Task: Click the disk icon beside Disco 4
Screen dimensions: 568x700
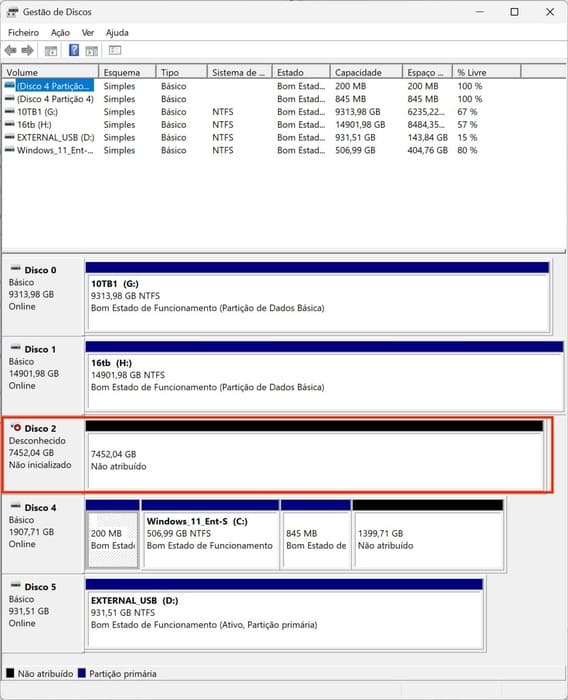Action: (x=16, y=507)
